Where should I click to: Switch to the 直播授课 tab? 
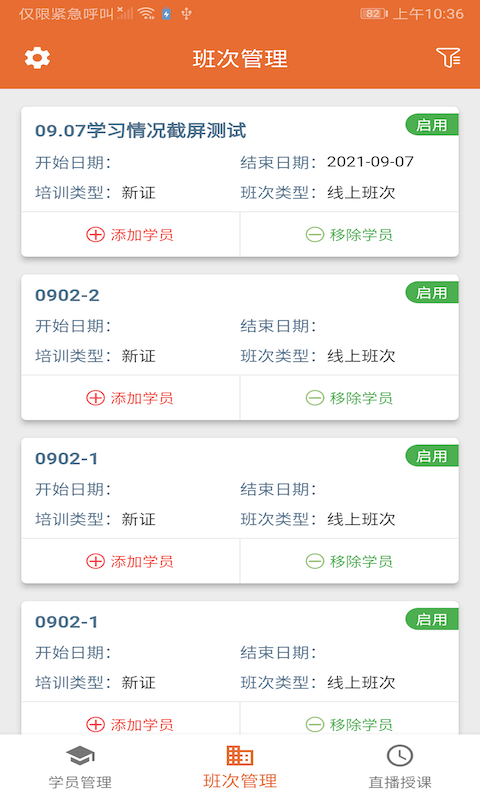pyautogui.click(x=400, y=767)
